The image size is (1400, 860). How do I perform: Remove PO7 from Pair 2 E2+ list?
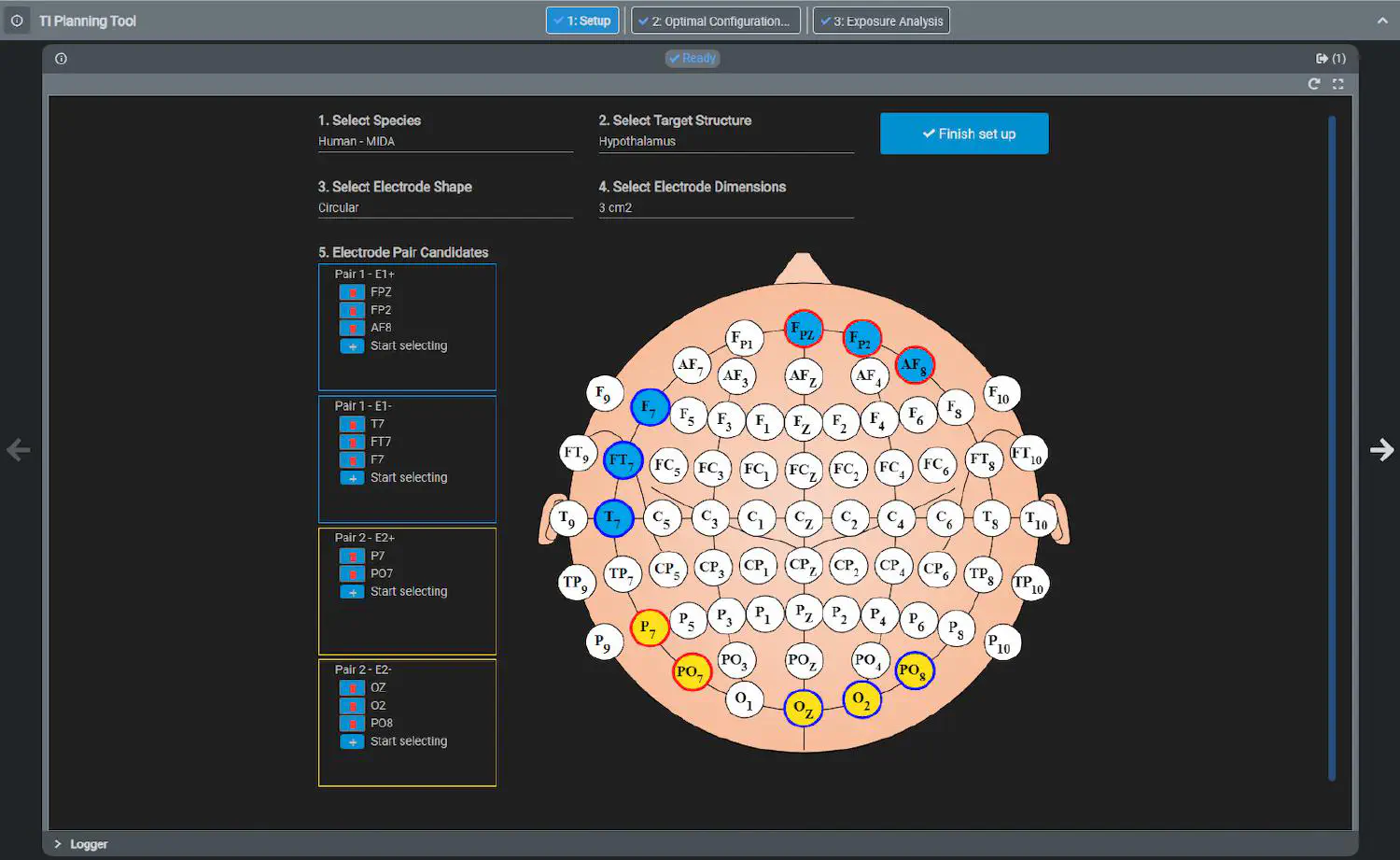pos(352,573)
